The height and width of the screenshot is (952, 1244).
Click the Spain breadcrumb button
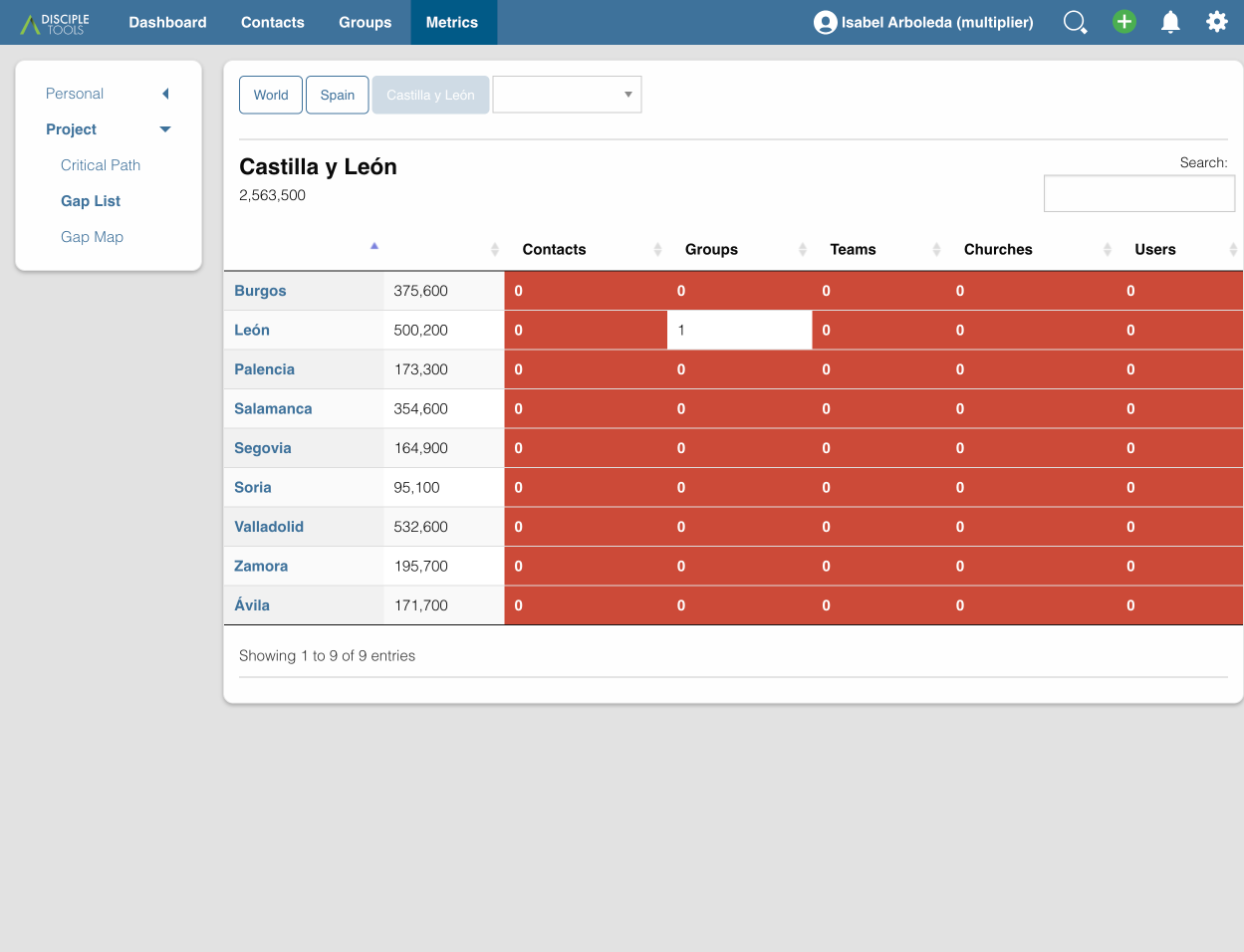(x=338, y=95)
